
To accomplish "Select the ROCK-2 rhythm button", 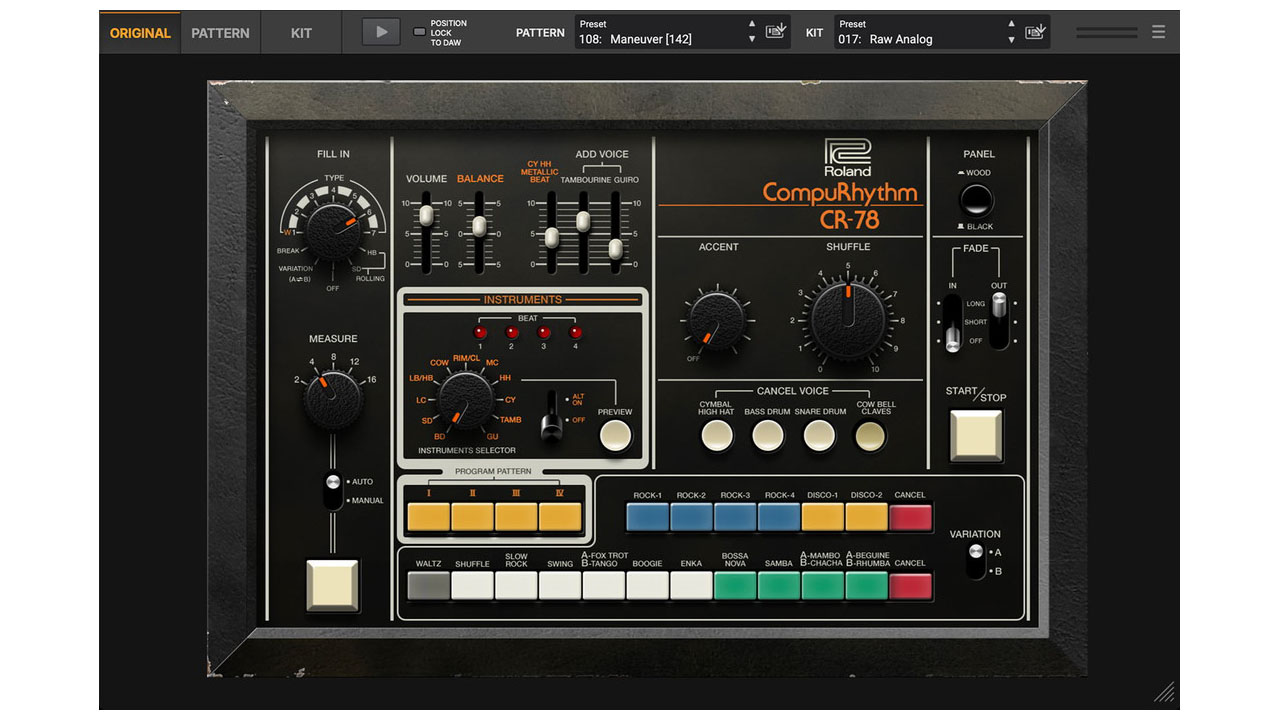I will 691,517.
